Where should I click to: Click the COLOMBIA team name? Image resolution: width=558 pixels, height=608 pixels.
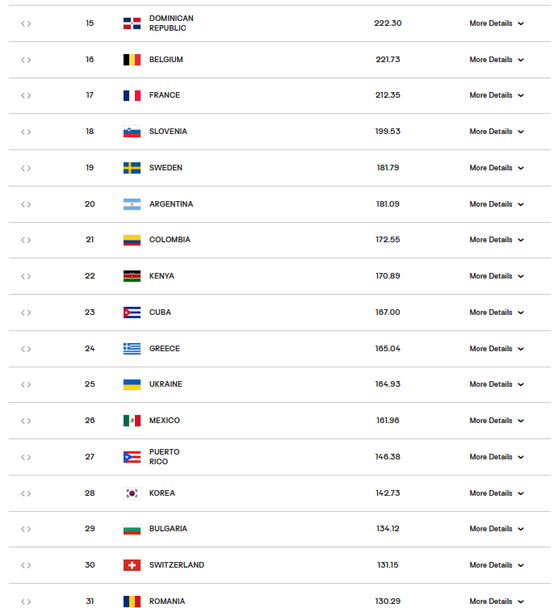pyautogui.click(x=170, y=240)
